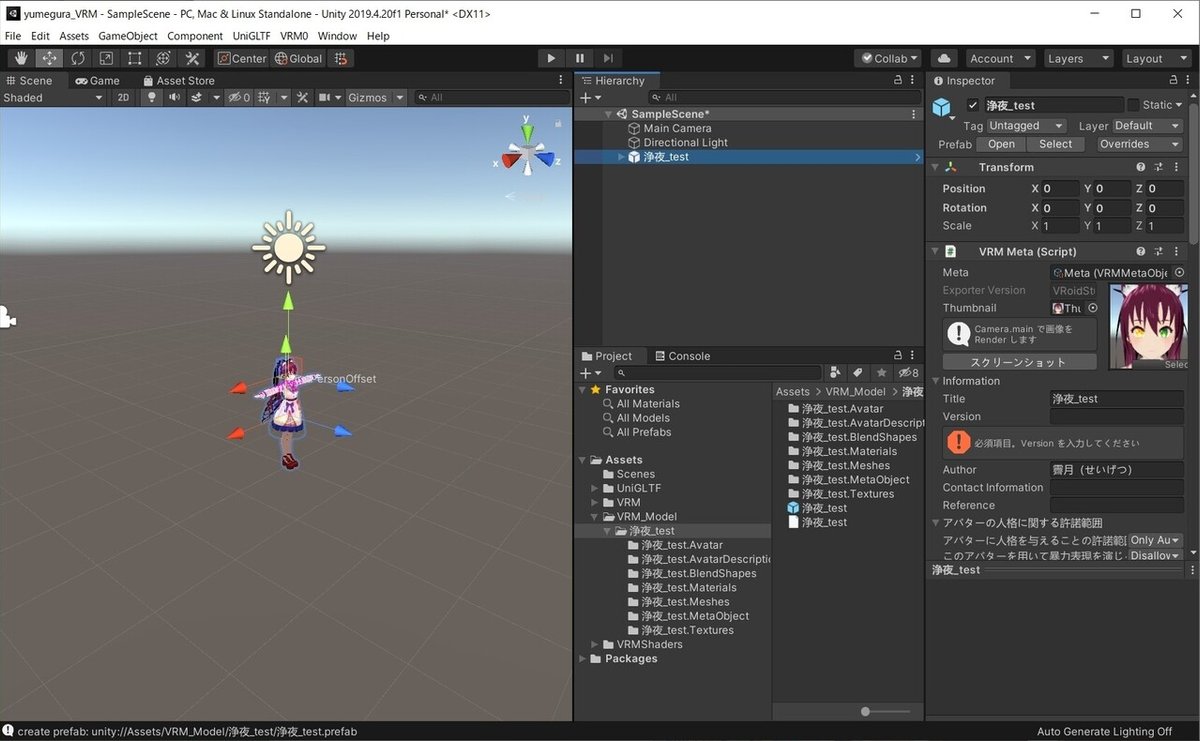1200x741 pixels.
Task: Click Thumbnail field object picker circle
Action: click(x=1092, y=308)
